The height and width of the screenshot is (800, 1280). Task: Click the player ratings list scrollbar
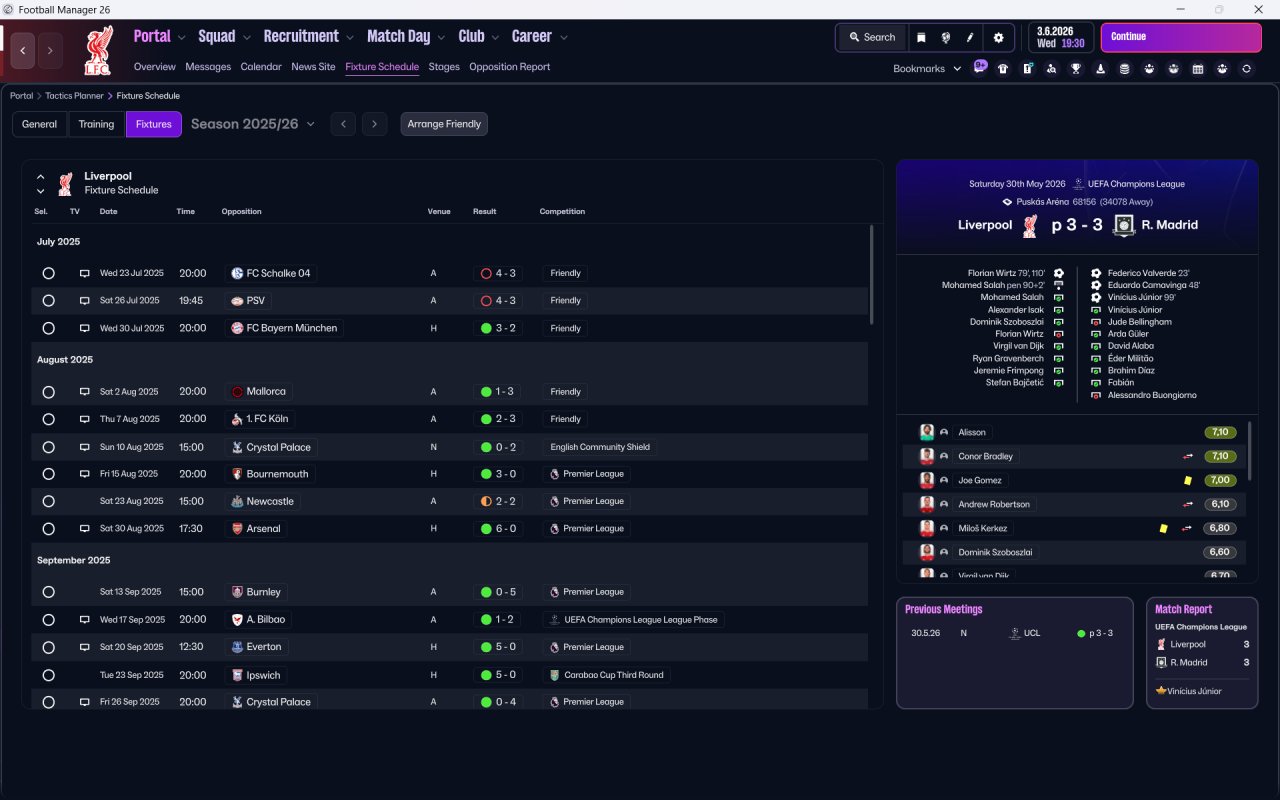tap(1248, 449)
